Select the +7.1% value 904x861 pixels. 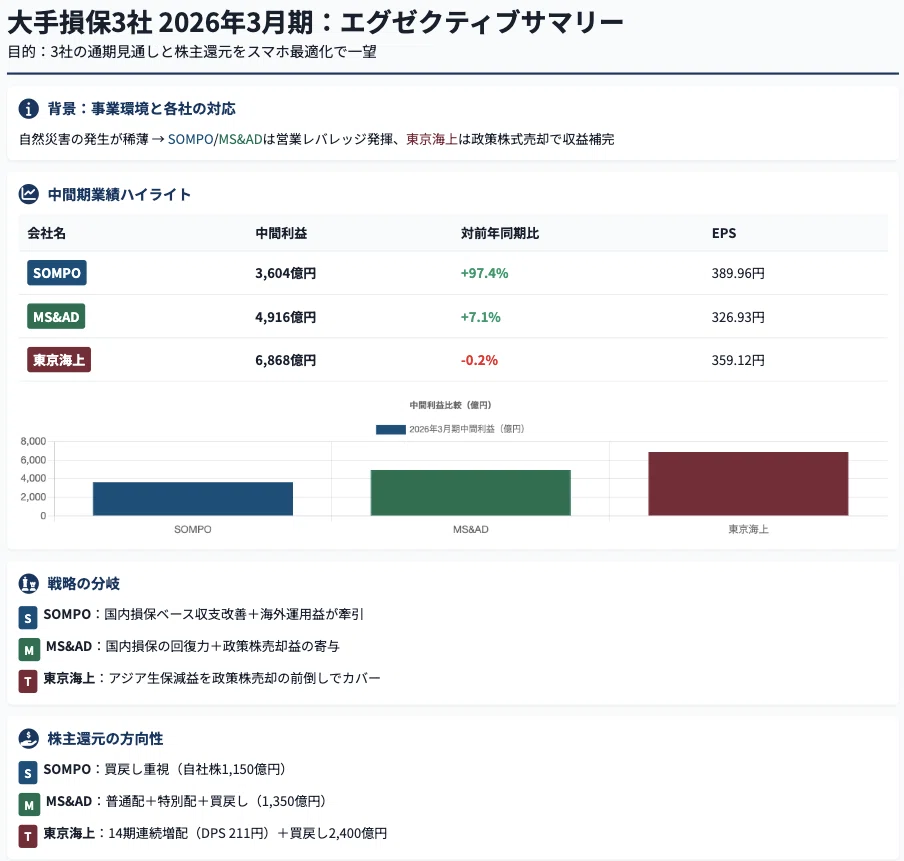coord(480,317)
